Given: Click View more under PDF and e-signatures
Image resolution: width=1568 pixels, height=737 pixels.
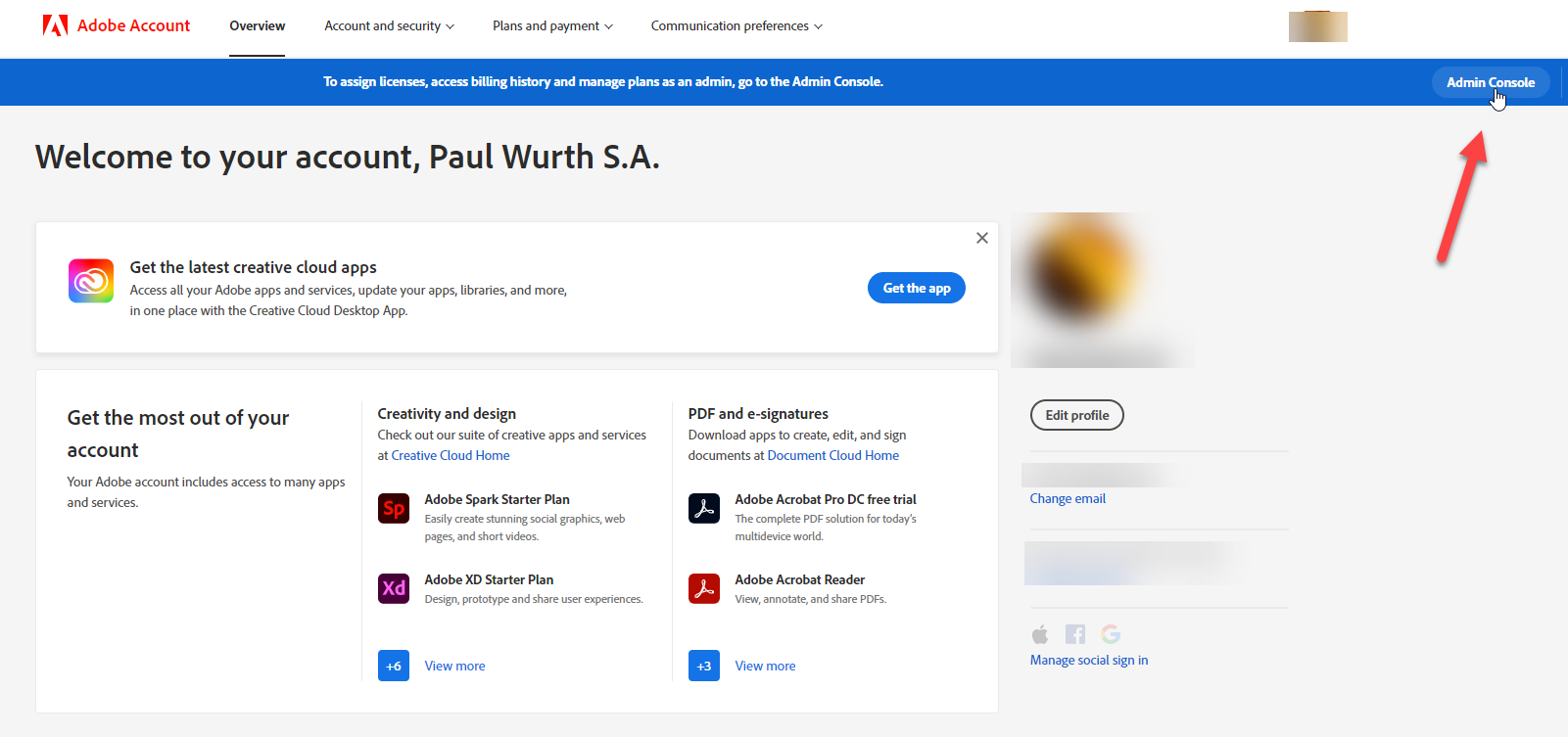Looking at the screenshot, I should point(765,666).
